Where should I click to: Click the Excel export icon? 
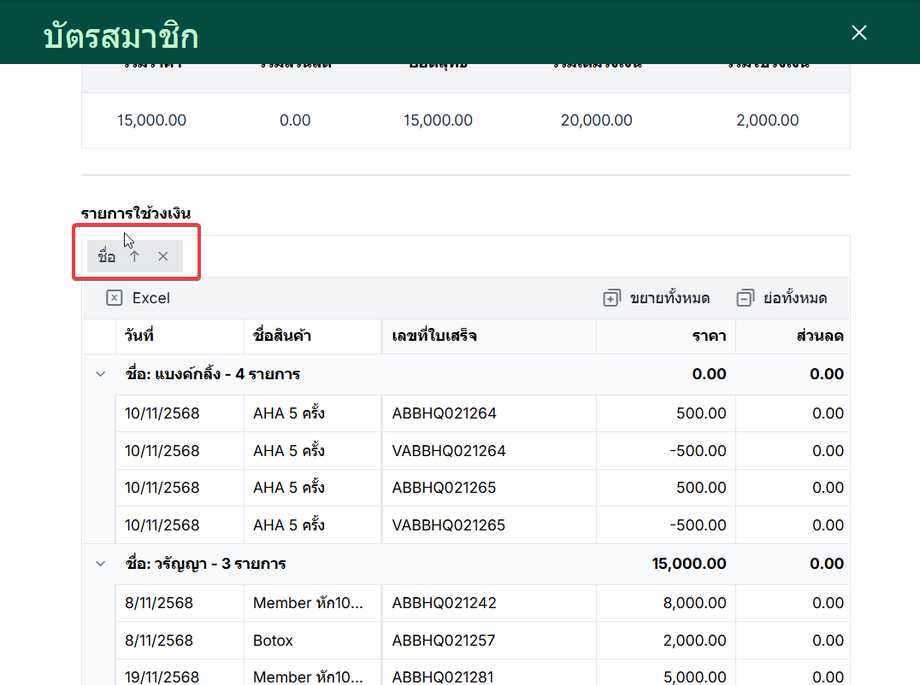coord(114,298)
